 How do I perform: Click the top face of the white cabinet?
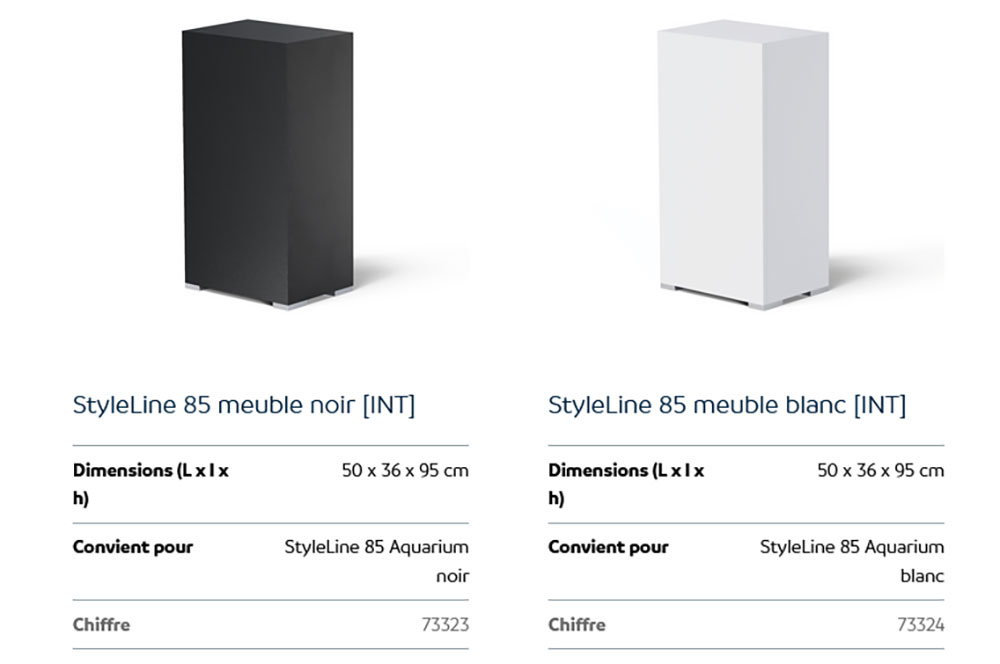pos(744,31)
